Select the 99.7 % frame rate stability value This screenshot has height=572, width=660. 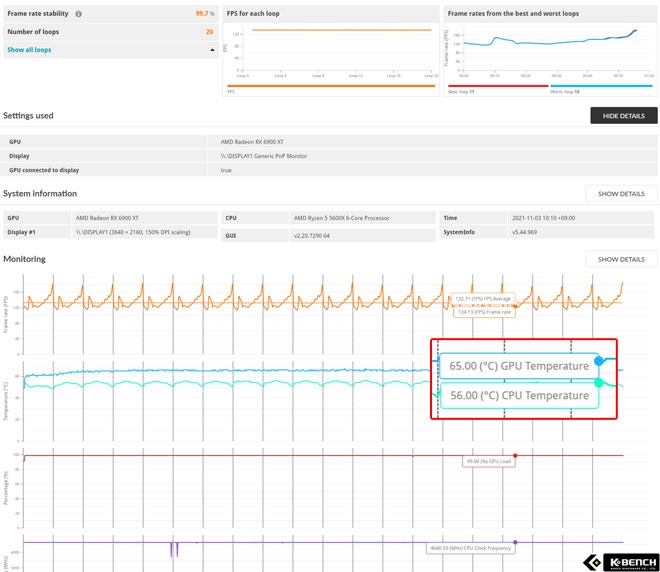tap(205, 13)
